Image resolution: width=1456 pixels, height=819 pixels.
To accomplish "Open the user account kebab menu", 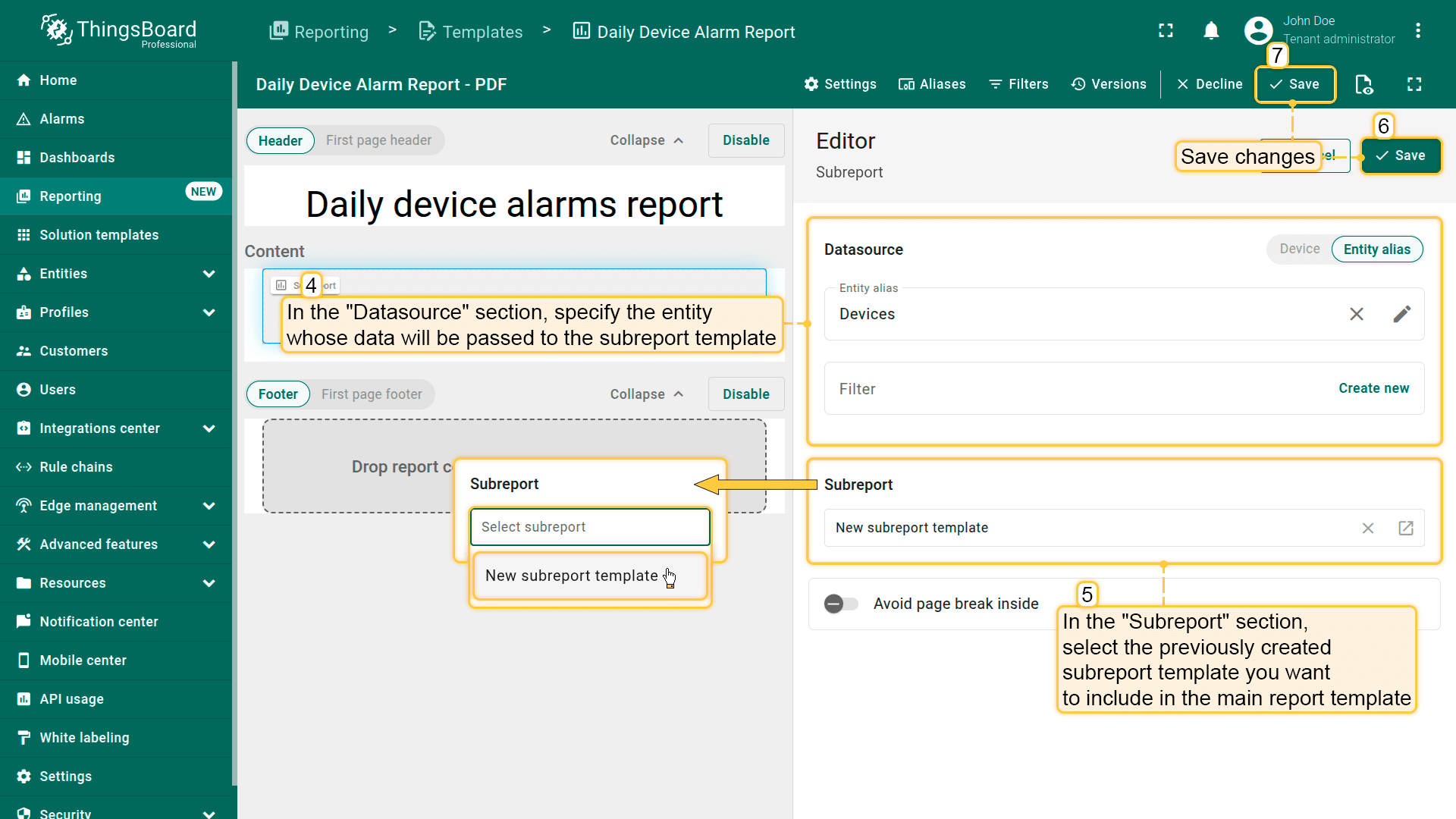I will 1417,31.
